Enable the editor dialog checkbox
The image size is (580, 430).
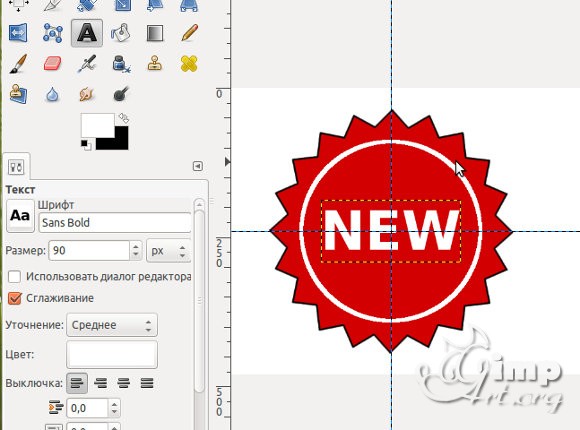pos(14,276)
